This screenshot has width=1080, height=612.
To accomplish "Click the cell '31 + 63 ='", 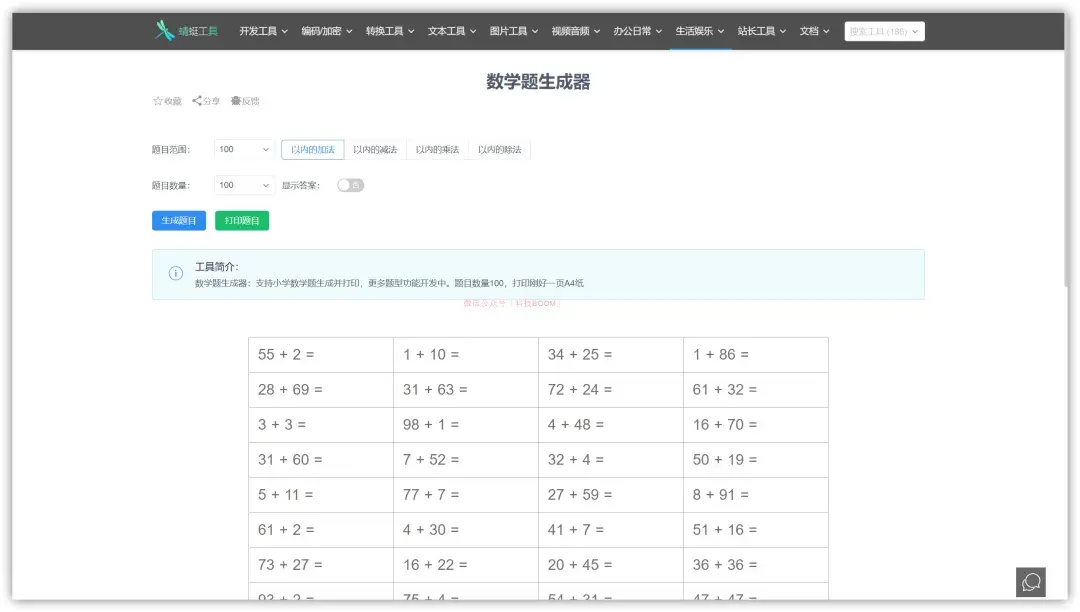I will coord(466,390).
